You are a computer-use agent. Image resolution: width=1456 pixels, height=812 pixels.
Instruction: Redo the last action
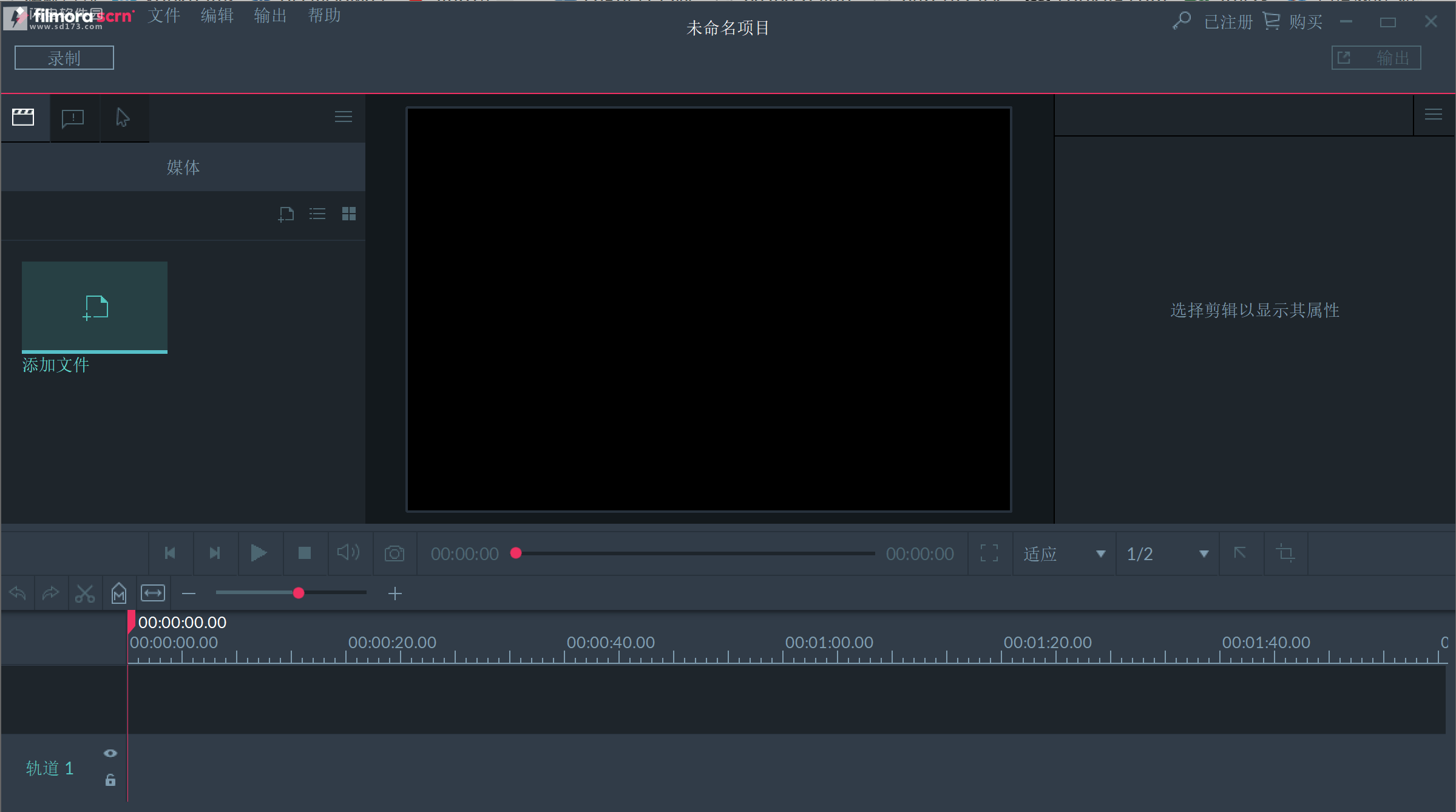pos(51,593)
